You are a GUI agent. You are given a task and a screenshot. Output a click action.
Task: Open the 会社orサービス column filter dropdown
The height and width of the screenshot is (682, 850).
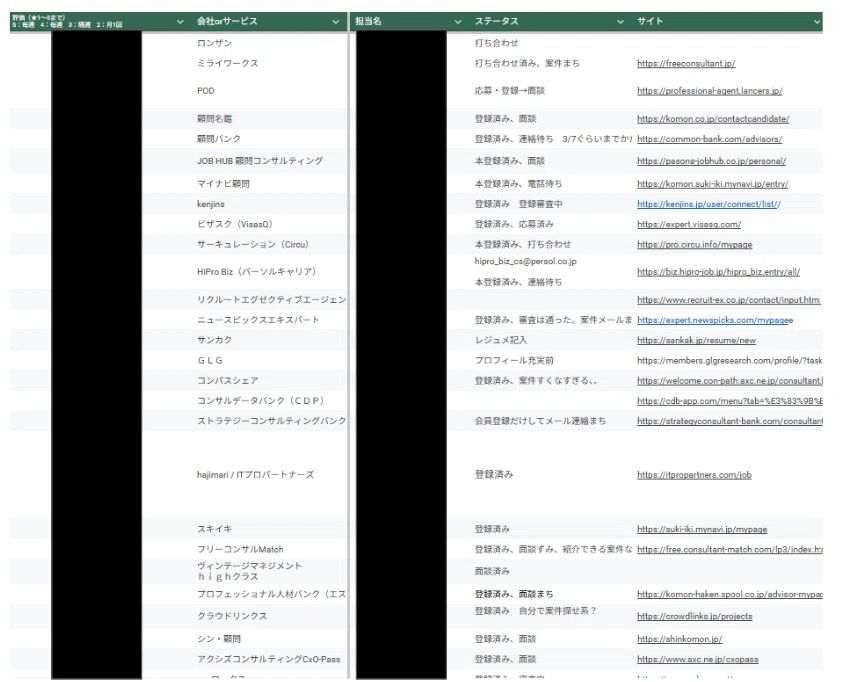click(336, 22)
